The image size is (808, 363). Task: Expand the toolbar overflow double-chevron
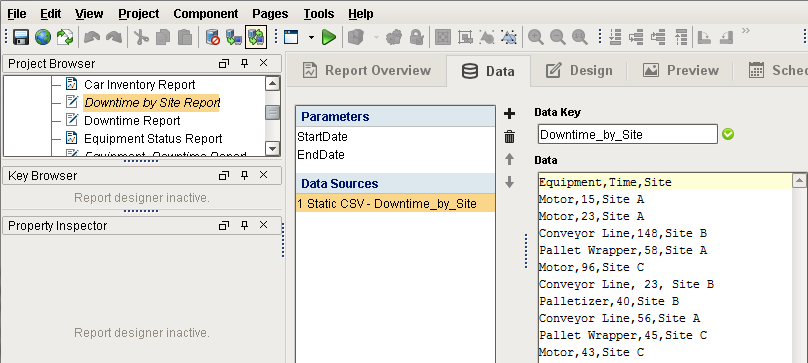point(745,31)
